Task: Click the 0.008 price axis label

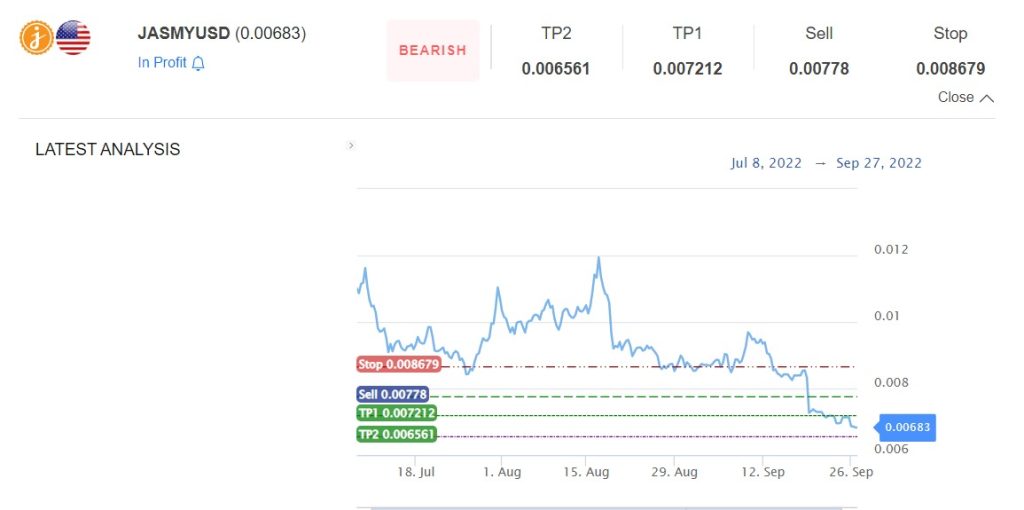Action: click(891, 382)
